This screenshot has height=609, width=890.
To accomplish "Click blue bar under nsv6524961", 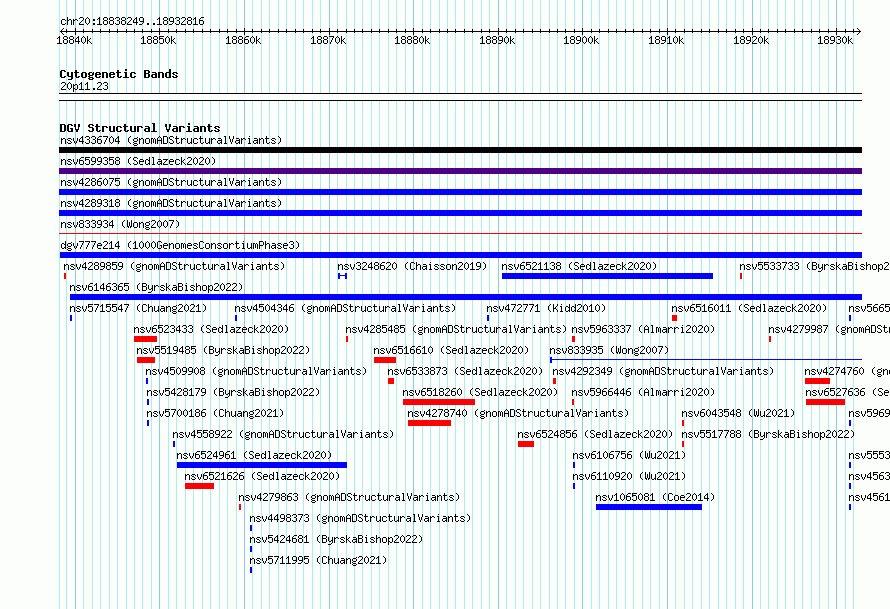I will 262,465.
